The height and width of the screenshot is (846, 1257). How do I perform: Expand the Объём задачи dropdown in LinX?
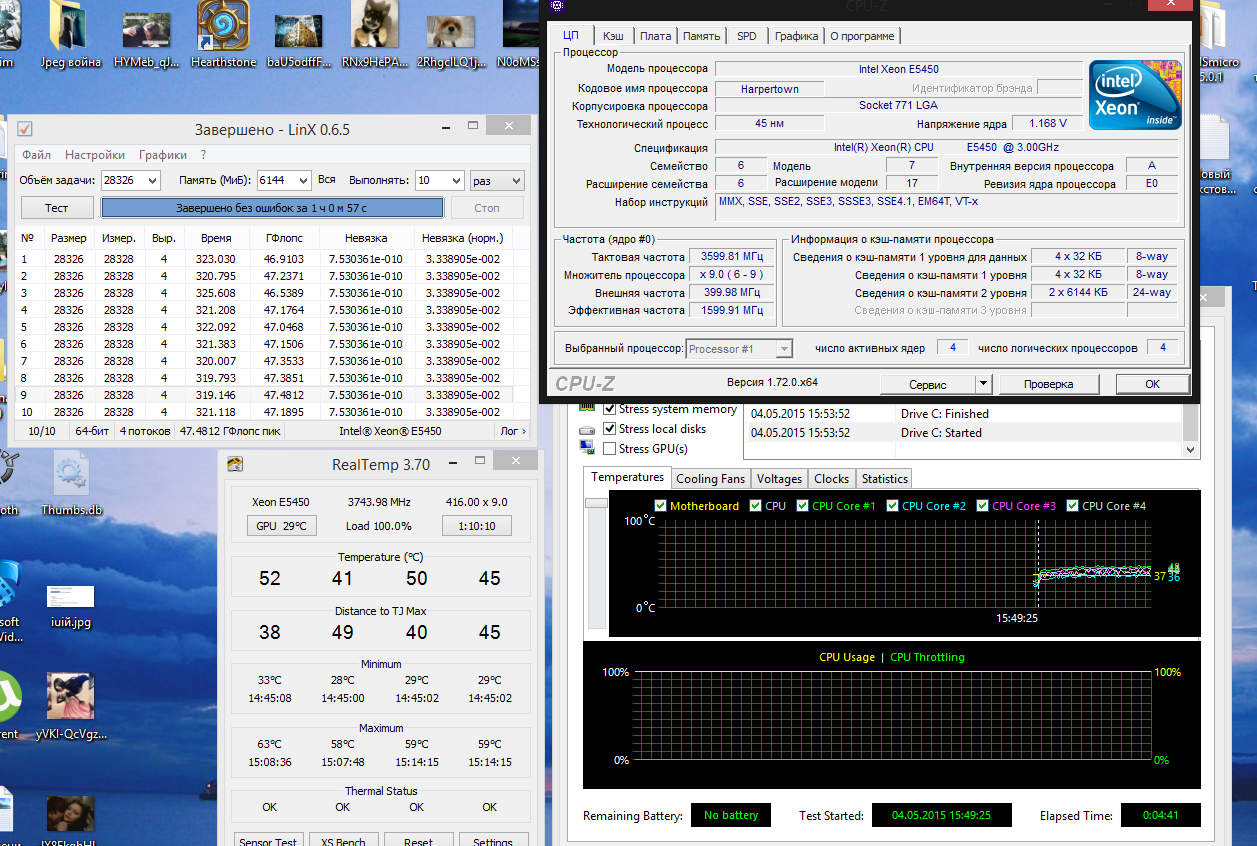click(150, 180)
